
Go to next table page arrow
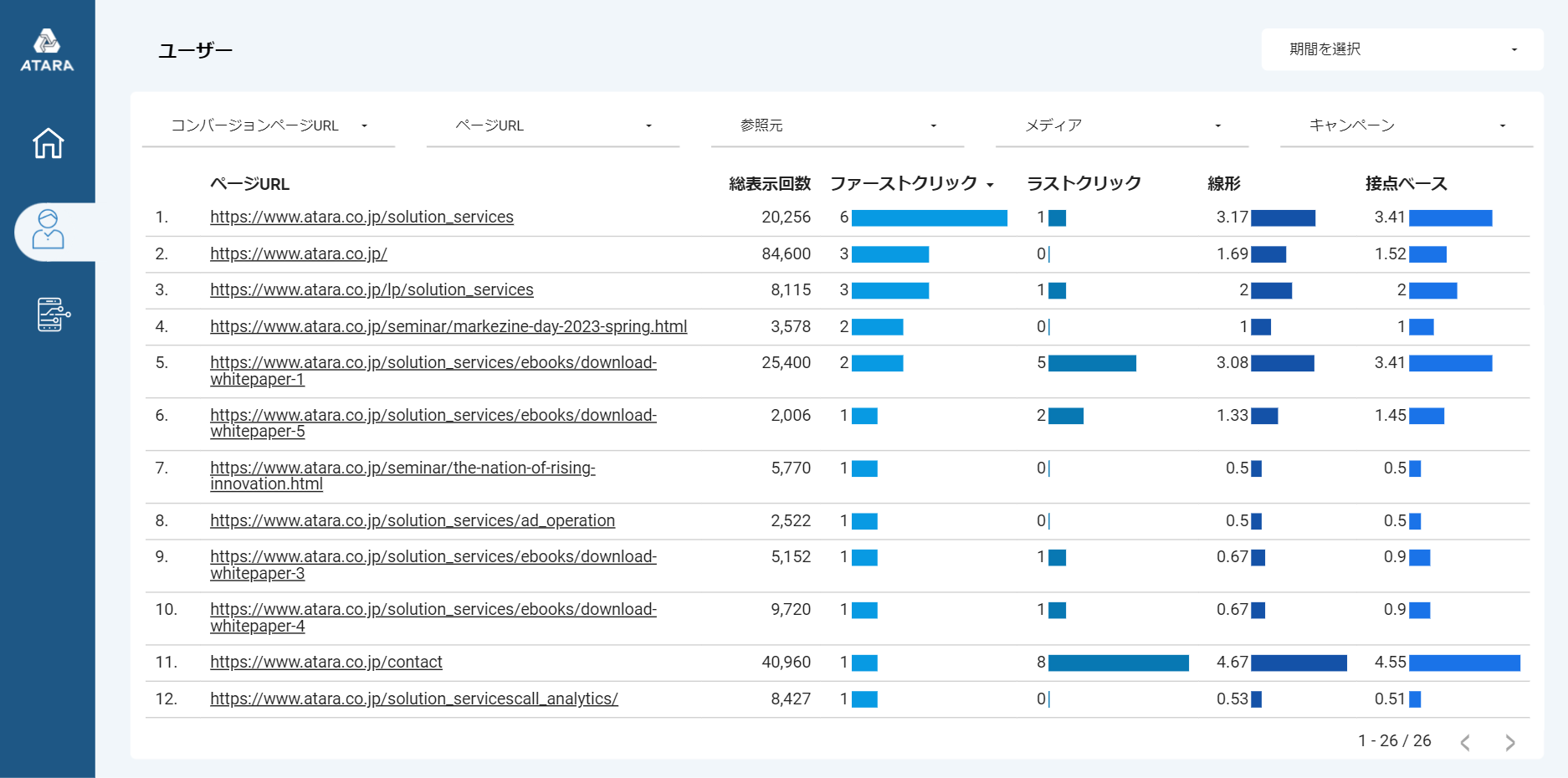pyautogui.click(x=1509, y=742)
